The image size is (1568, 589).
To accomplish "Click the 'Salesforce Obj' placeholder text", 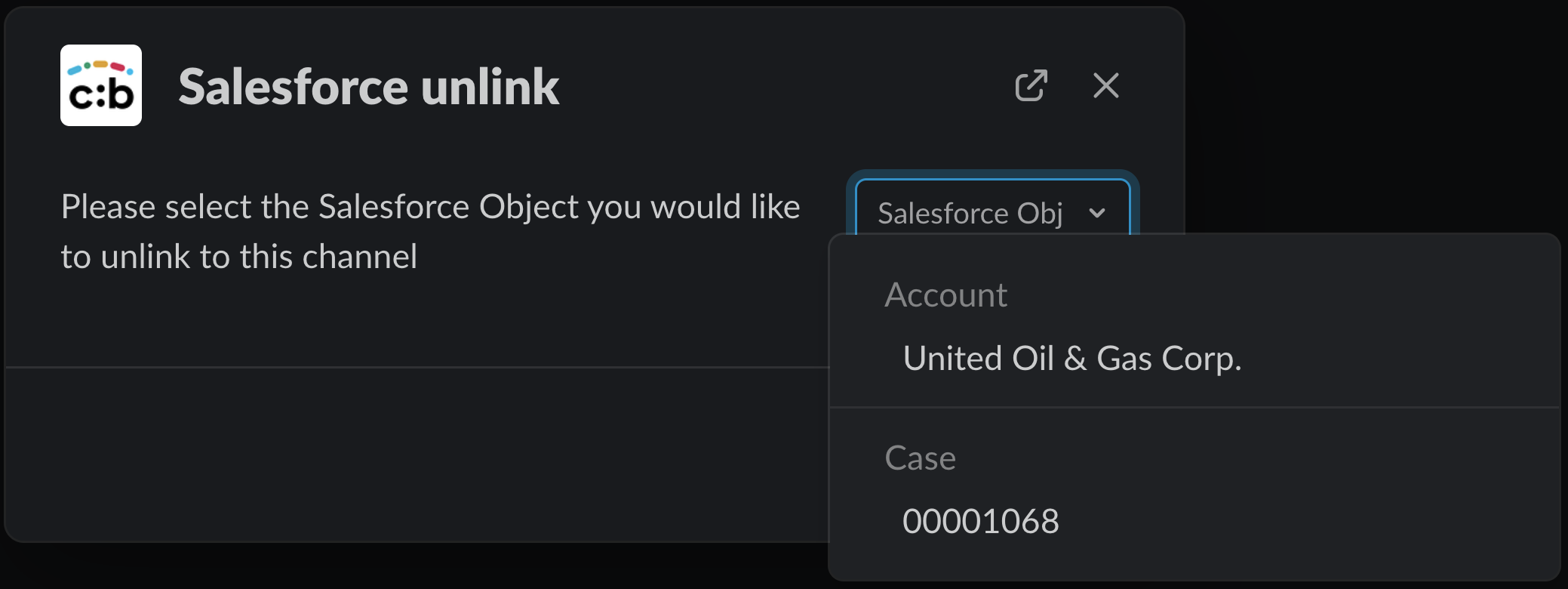I will coord(970,214).
